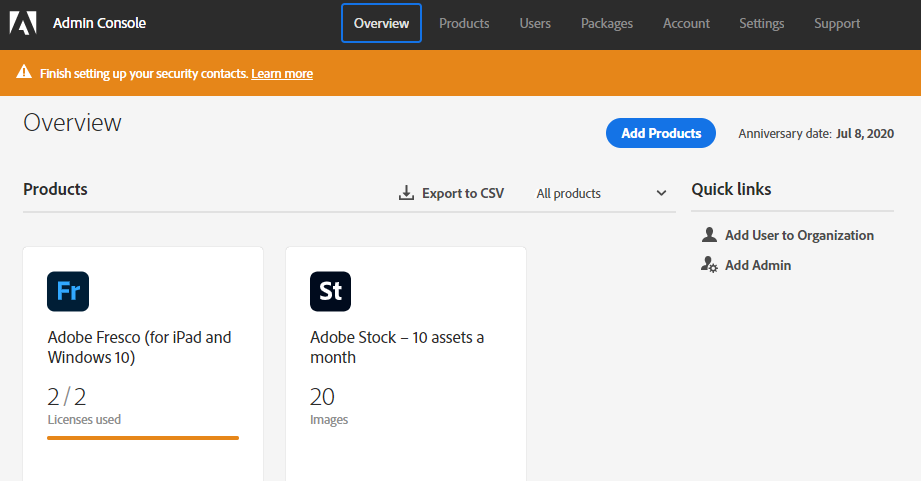The image size is (921, 481).
Task: Follow the Learn more link
Action: pyautogui.click(x=282, y=73)
